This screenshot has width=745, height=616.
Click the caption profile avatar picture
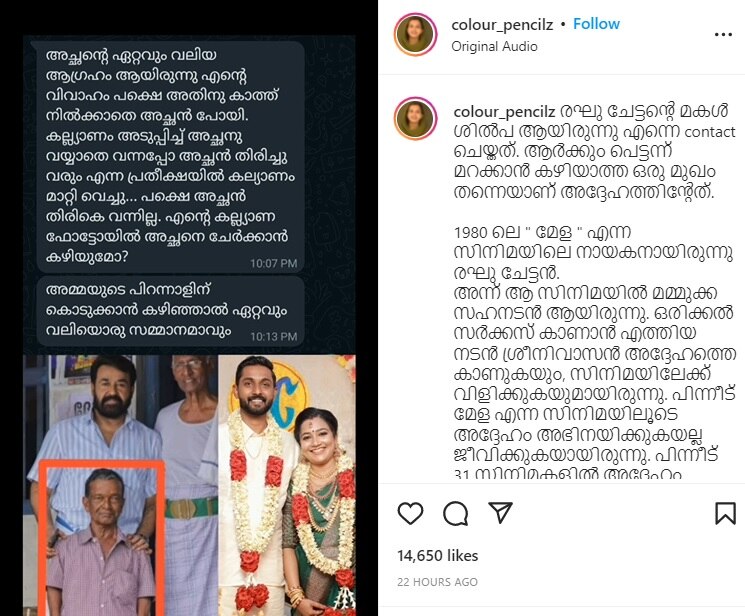tap(416, 118)
